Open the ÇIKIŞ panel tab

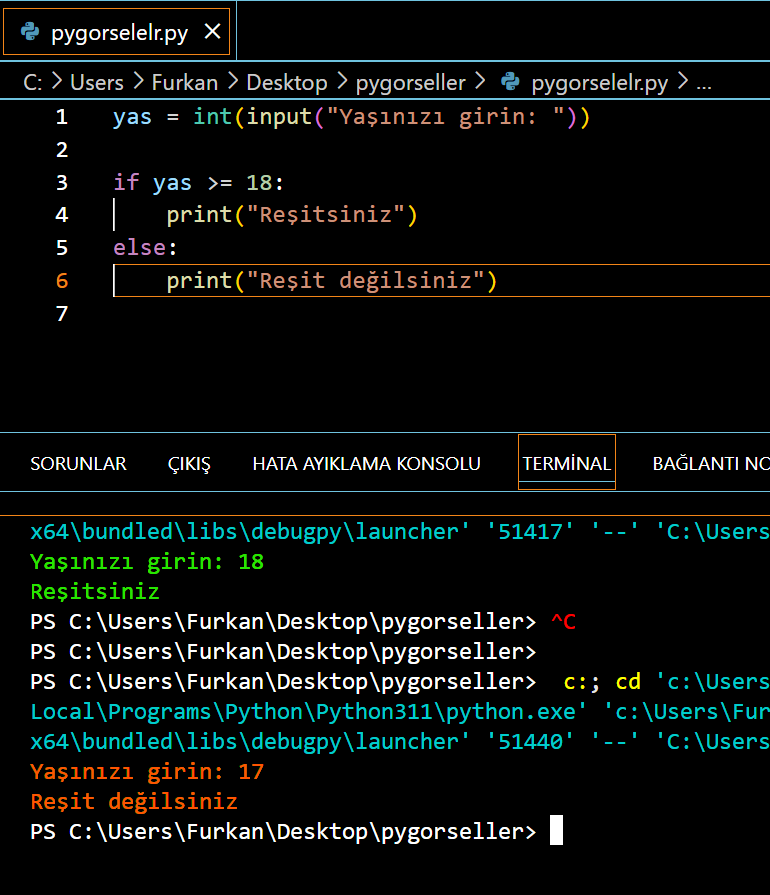coord(189,464)
